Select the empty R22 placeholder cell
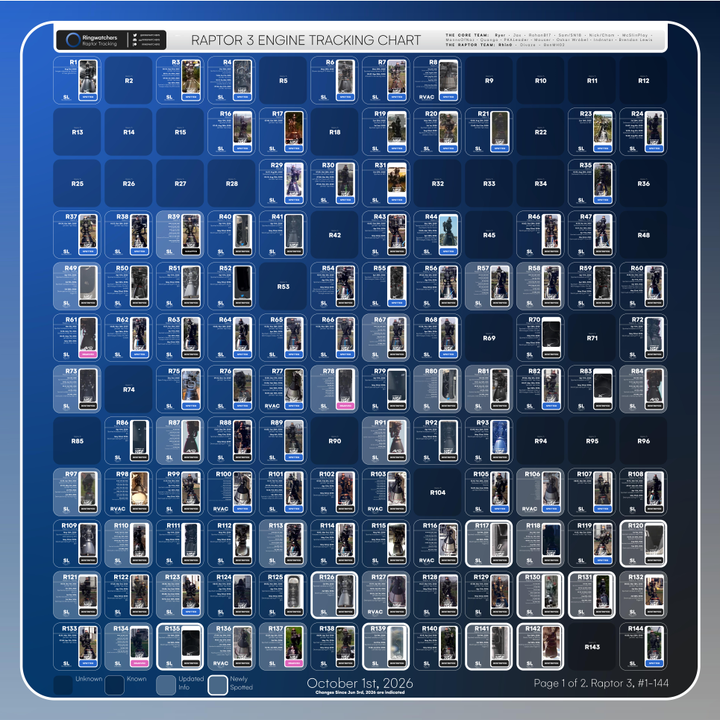 click(540, 132)
